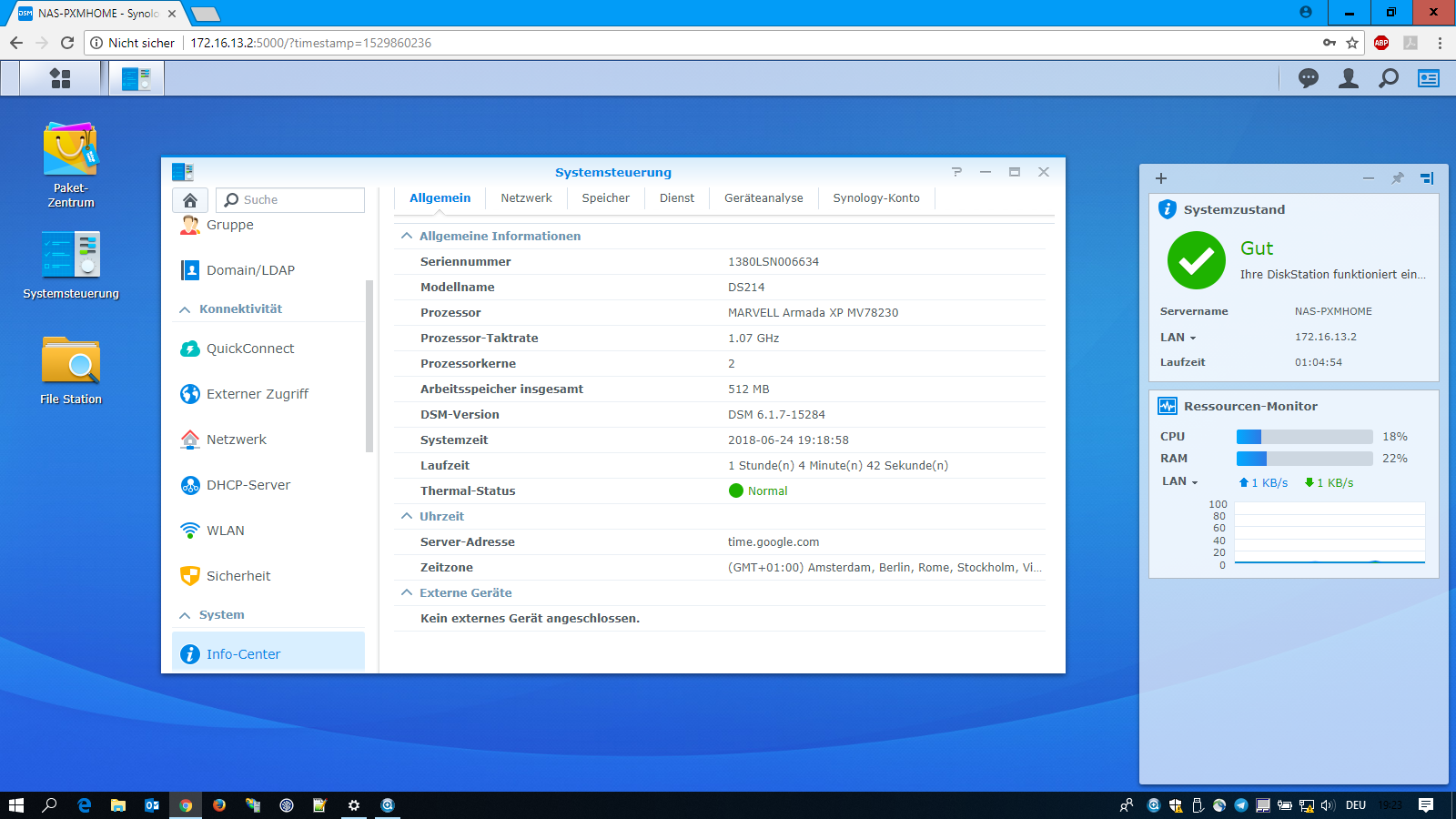
Task: Click the DSM search magnifier icon
Action: 1389,79
